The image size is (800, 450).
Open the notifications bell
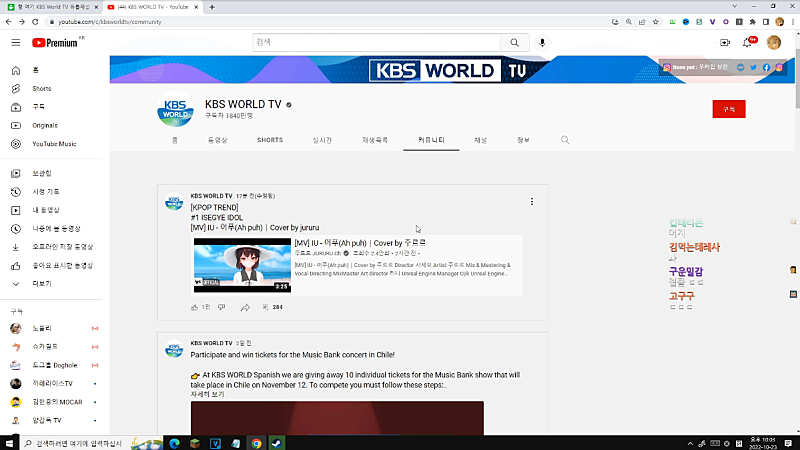[x=747, y=43]
